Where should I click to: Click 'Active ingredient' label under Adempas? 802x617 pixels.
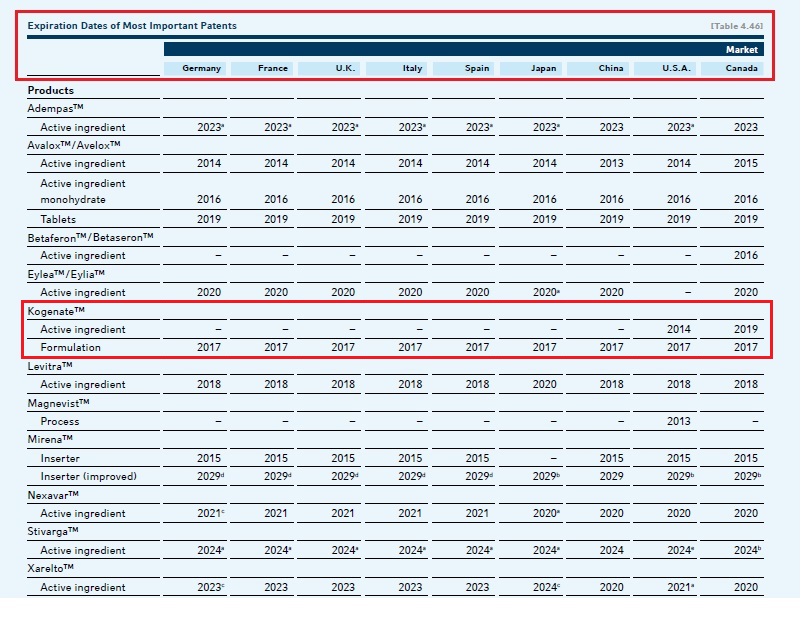(83, 127)
